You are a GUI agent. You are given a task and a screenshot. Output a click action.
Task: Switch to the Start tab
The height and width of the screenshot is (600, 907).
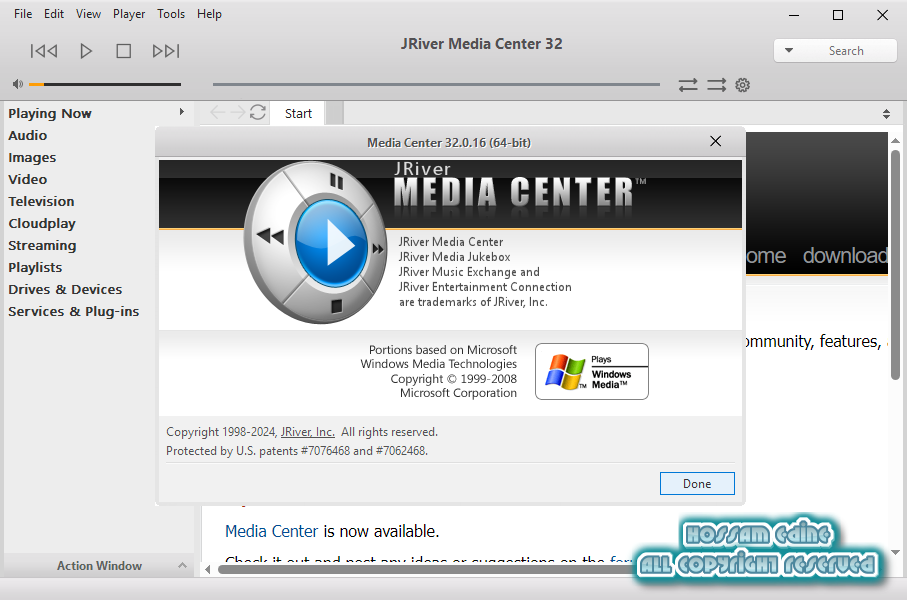tap(298, 113)
